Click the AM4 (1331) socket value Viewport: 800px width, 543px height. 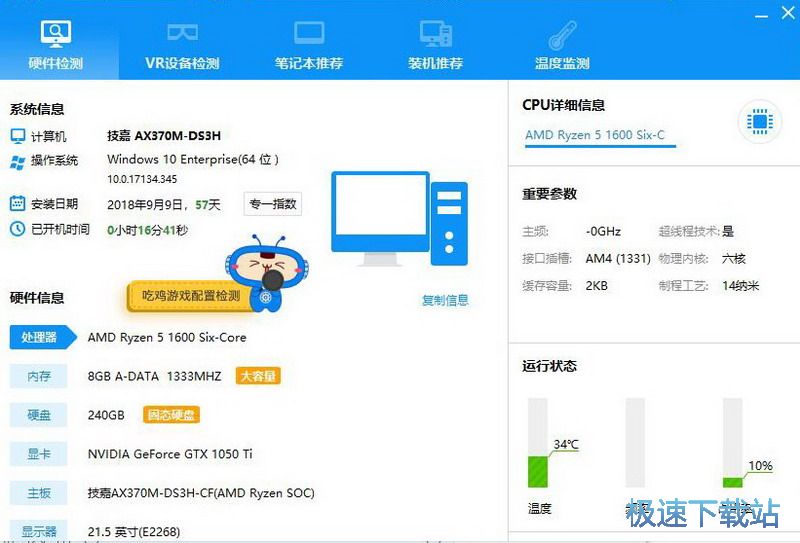coord(618,259)
